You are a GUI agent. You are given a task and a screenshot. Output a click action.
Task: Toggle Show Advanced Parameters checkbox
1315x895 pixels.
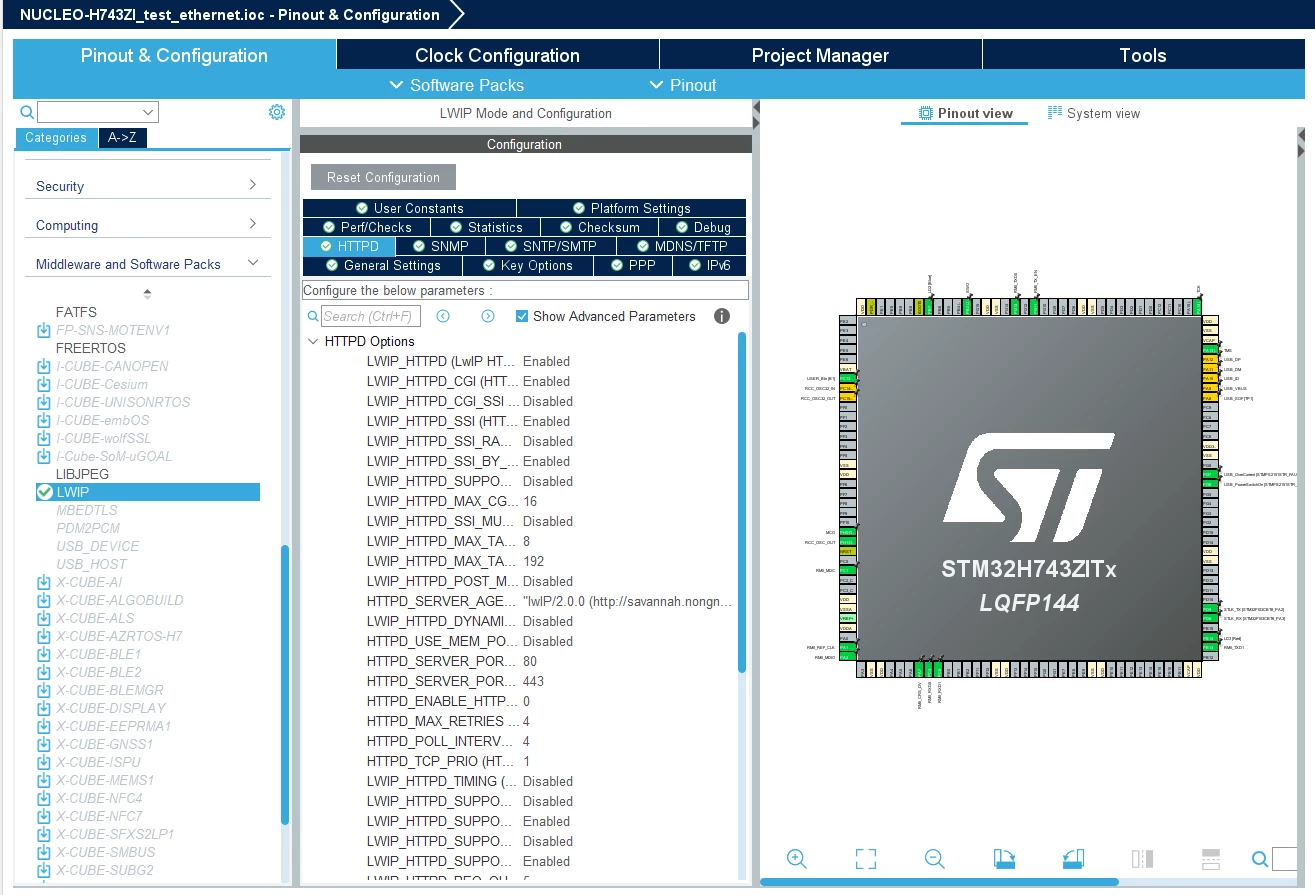pos(522,316)
